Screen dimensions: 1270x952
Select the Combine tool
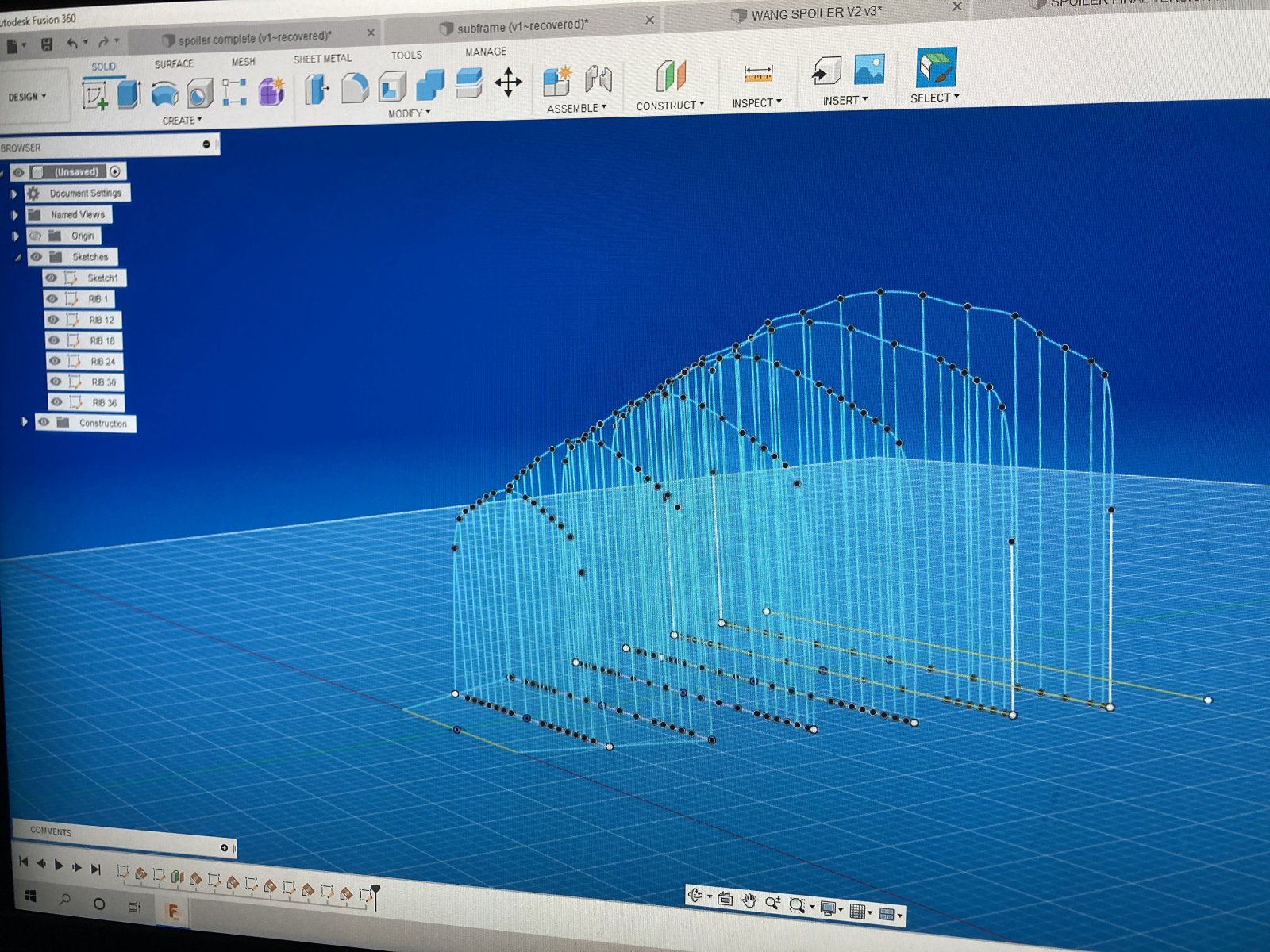click(430, 84)
